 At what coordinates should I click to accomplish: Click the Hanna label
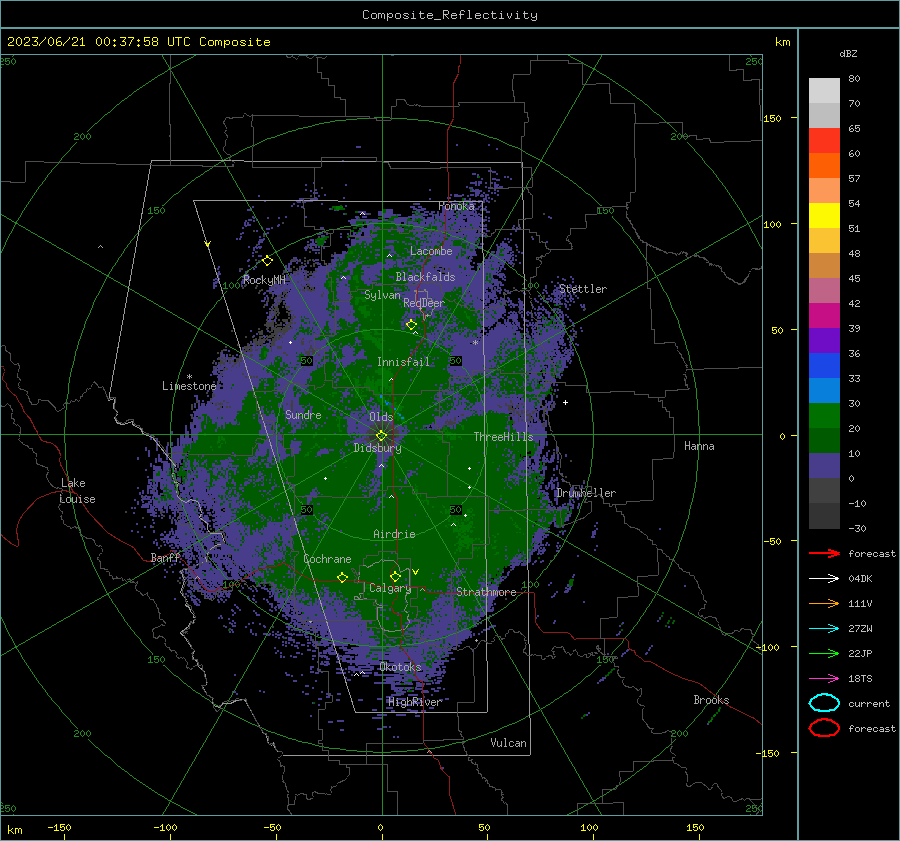699,446
